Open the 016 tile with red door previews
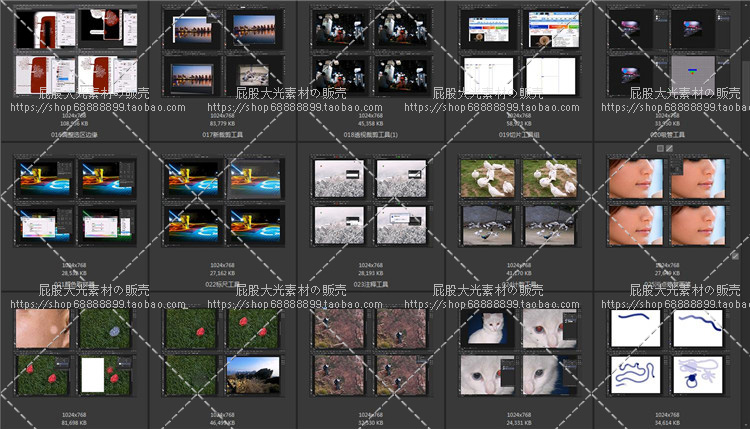 point(76,53)
